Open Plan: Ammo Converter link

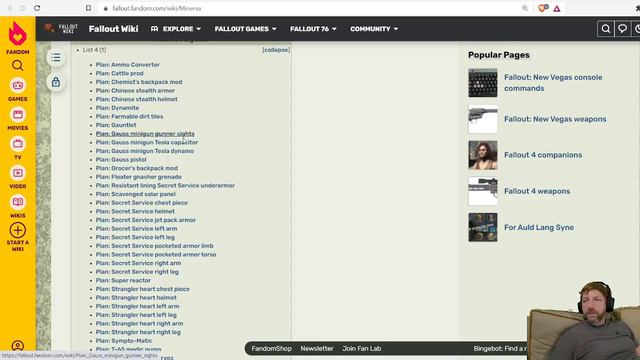coord(128,64)
